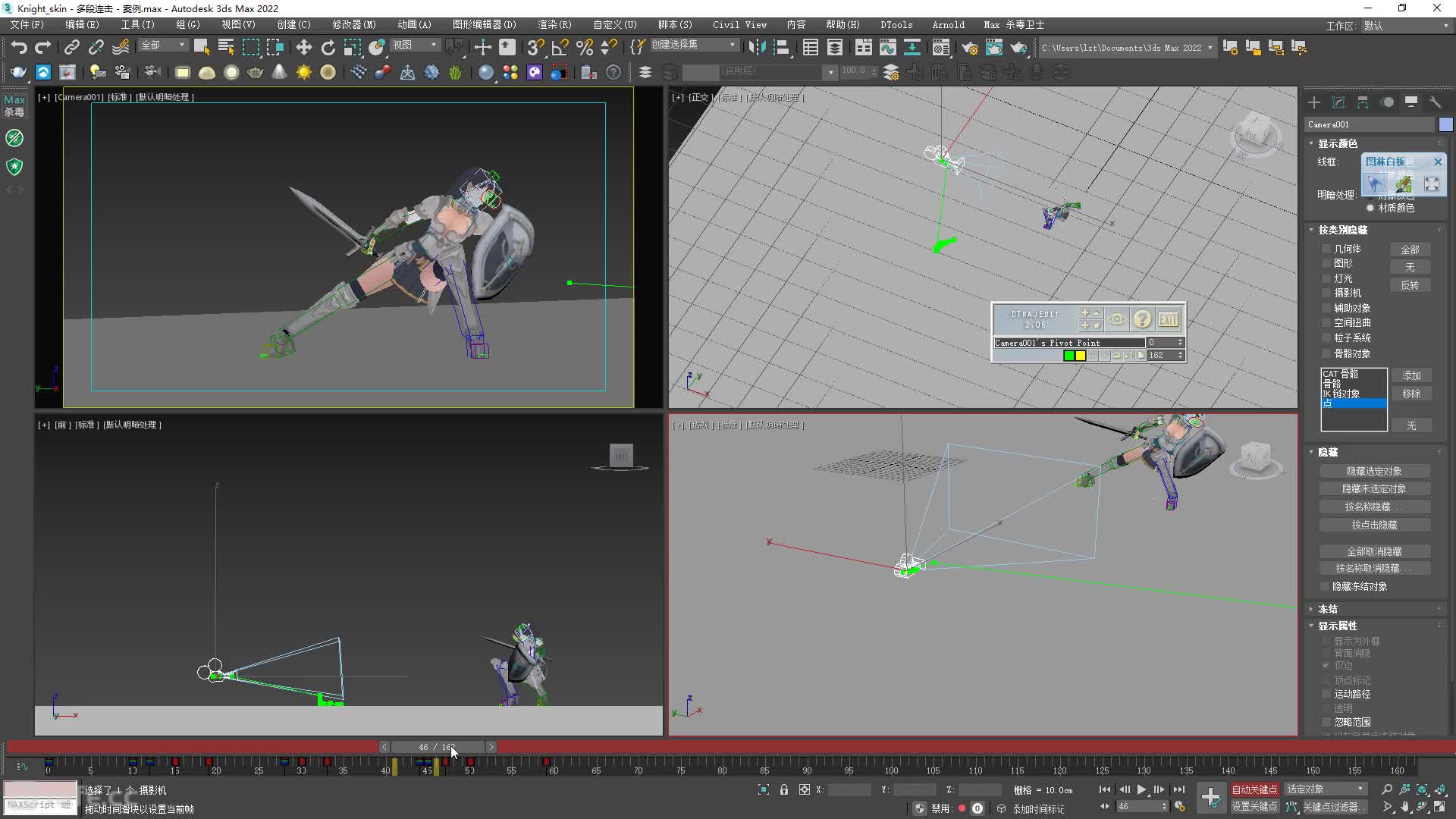Image resolution: width=1456 pixels, height=819 pixels.
Task: Click the Redo arrow icon
Action: (43, 47)
